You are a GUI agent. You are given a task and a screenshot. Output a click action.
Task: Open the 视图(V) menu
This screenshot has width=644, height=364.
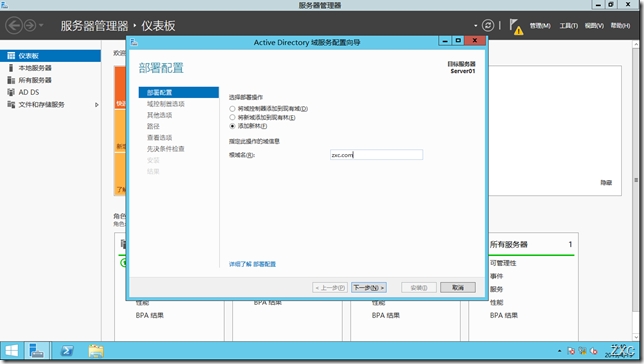(x=594, y=25)
